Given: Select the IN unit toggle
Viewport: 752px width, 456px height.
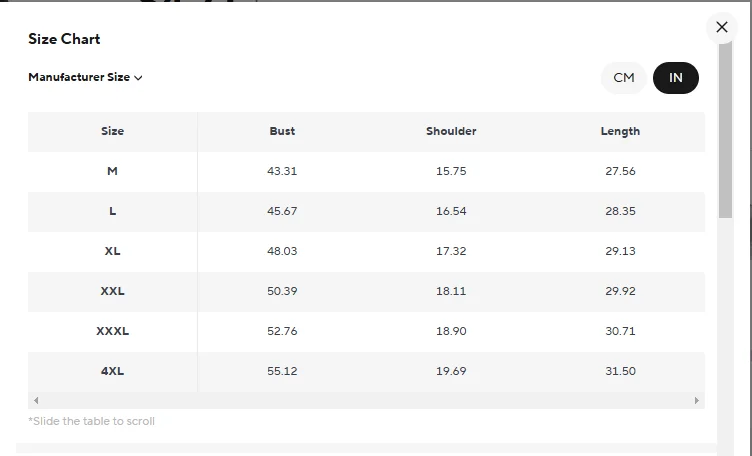Looking at the screenshot, I should [676, 78].
